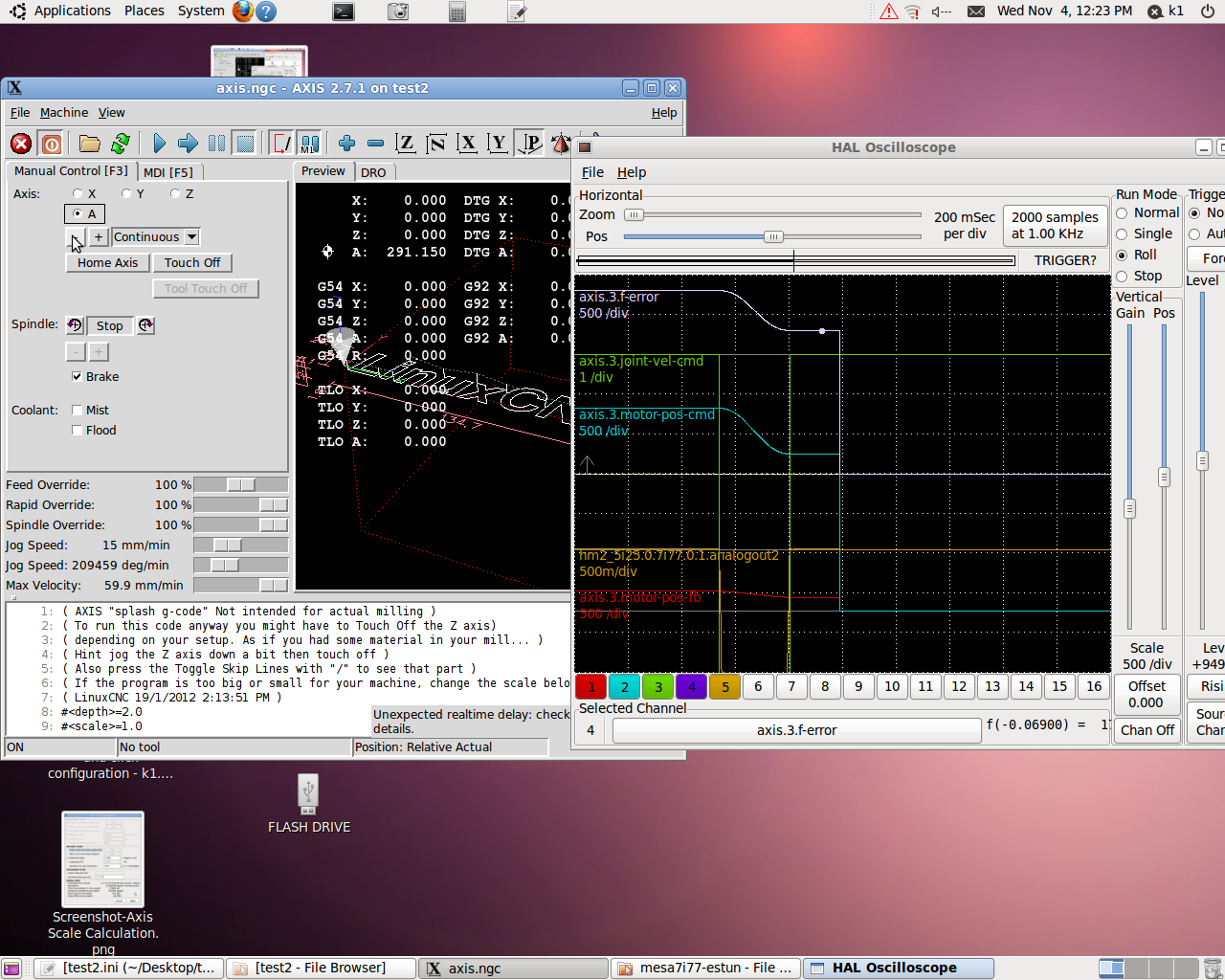Run the program with the play icon
The image size is (1225, 980).
point(159,144)
